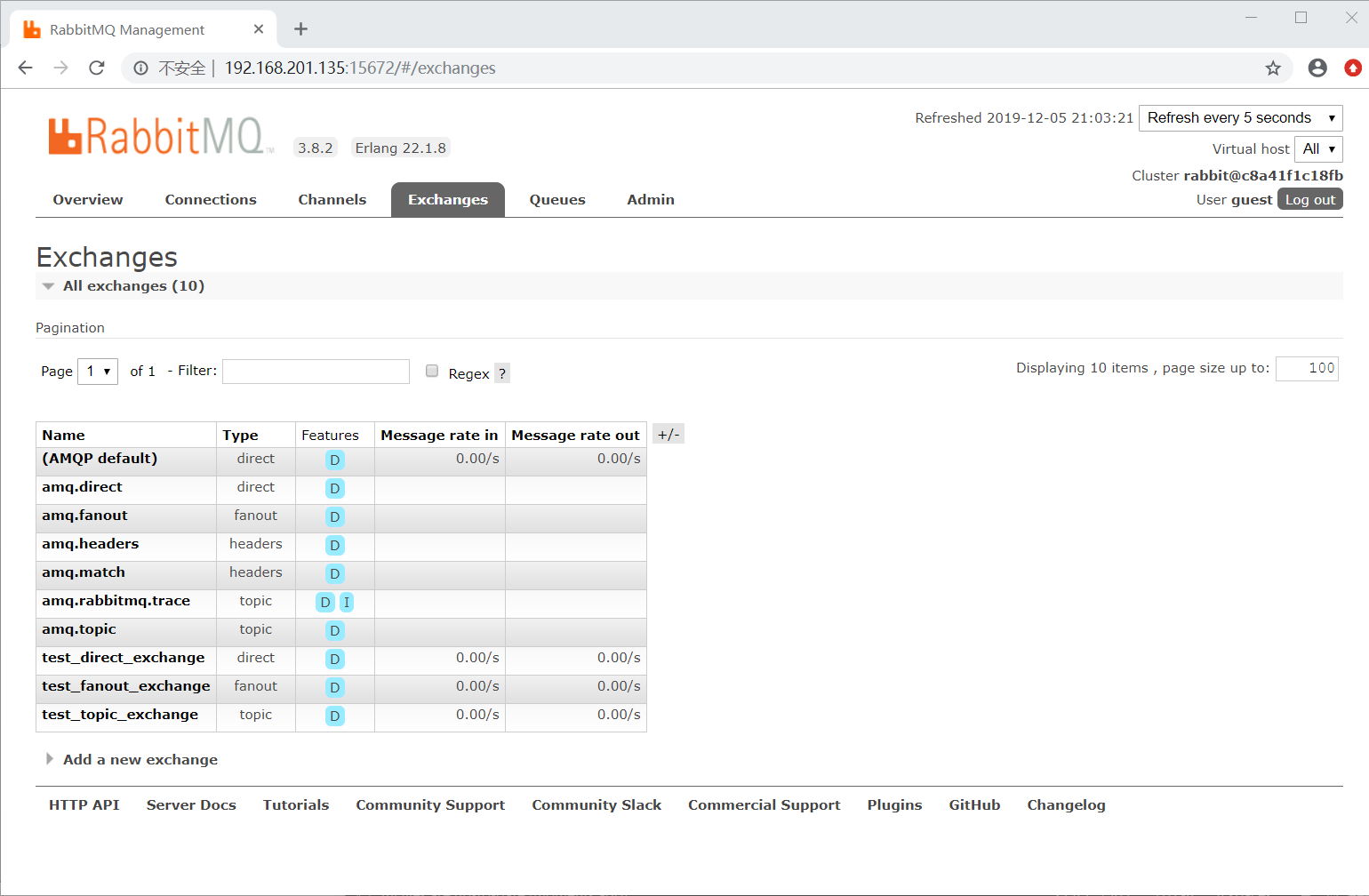Open the amq.direct exchange

coord(82,487)
